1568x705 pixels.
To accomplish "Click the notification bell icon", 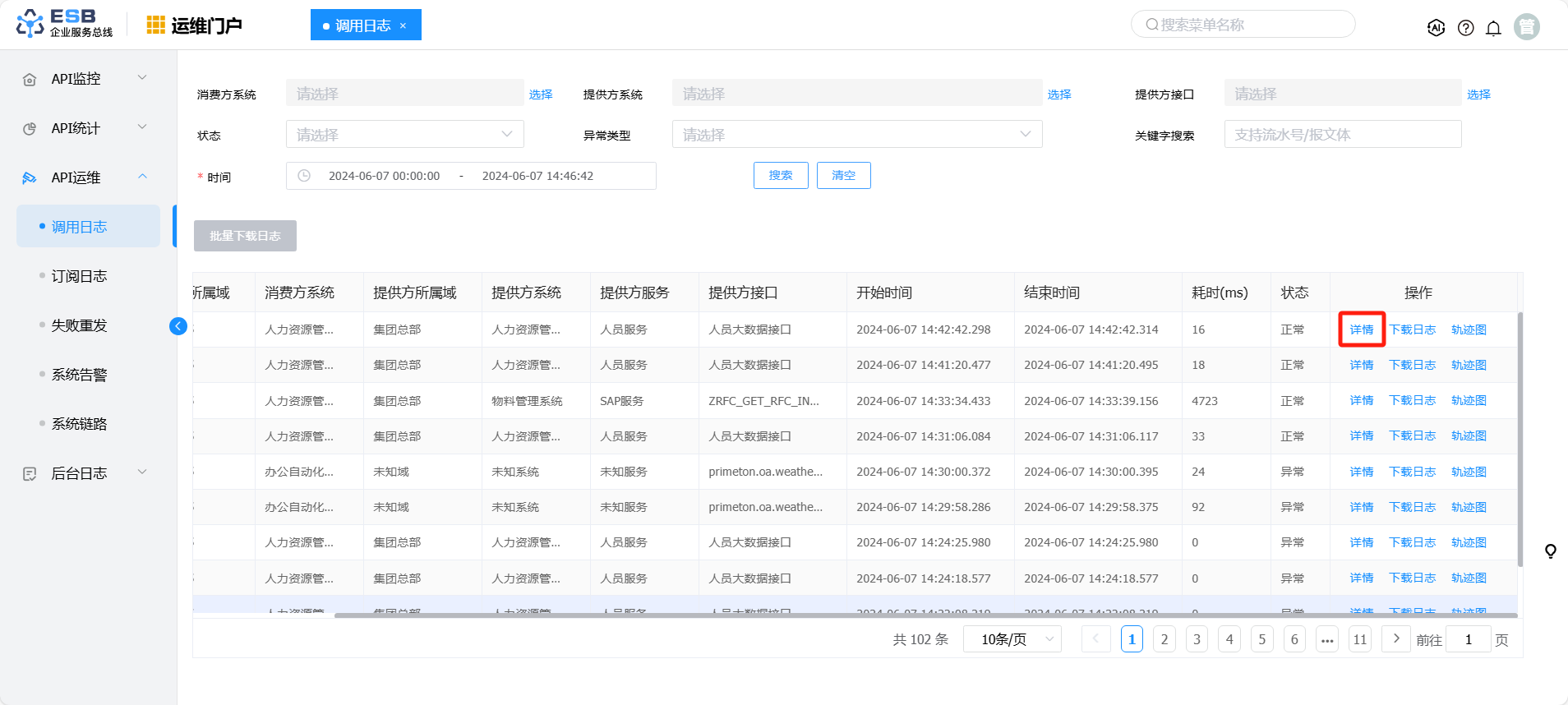I will (1493, 28).
